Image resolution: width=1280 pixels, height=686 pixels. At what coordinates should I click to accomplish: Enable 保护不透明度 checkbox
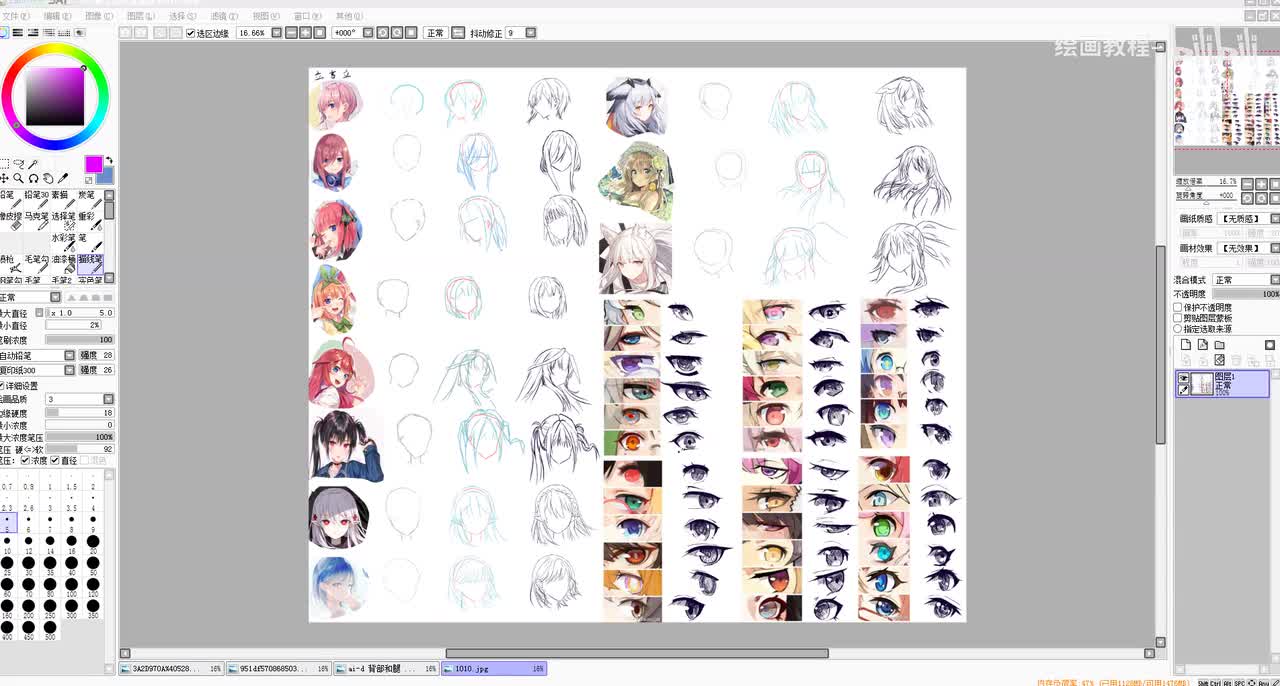(x=1178, y=308)
